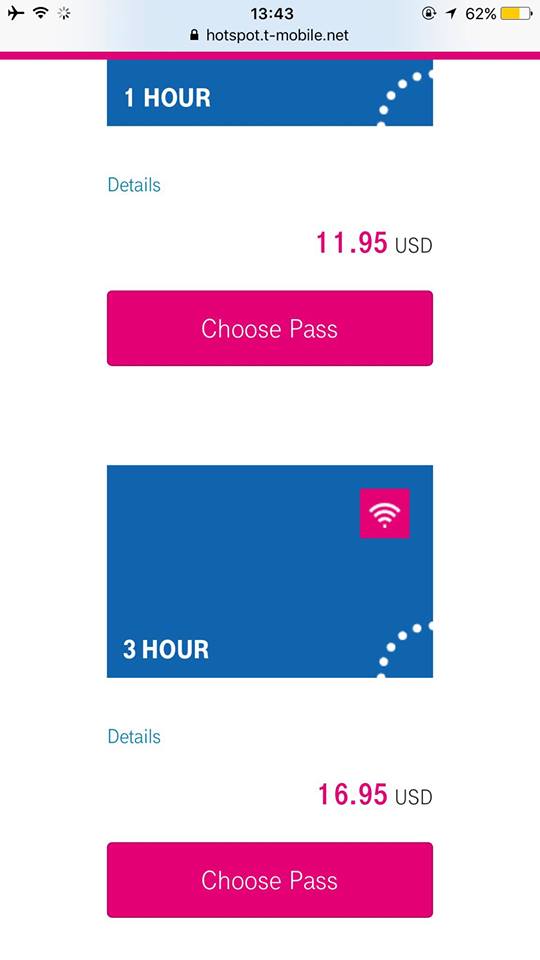
Task: Open Details link under 1 HOUR pass
Action: (x=134, y=185)
